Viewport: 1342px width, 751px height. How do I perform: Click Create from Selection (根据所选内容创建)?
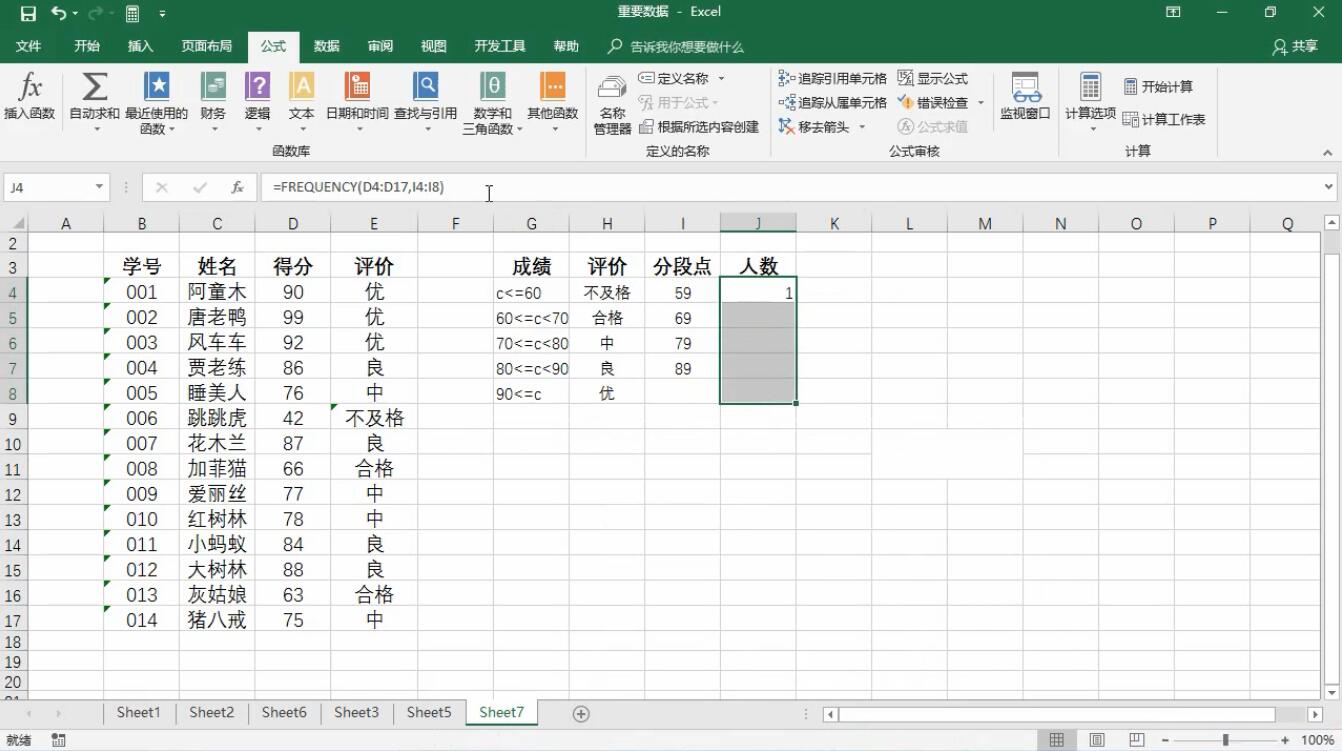pos(699,127)
